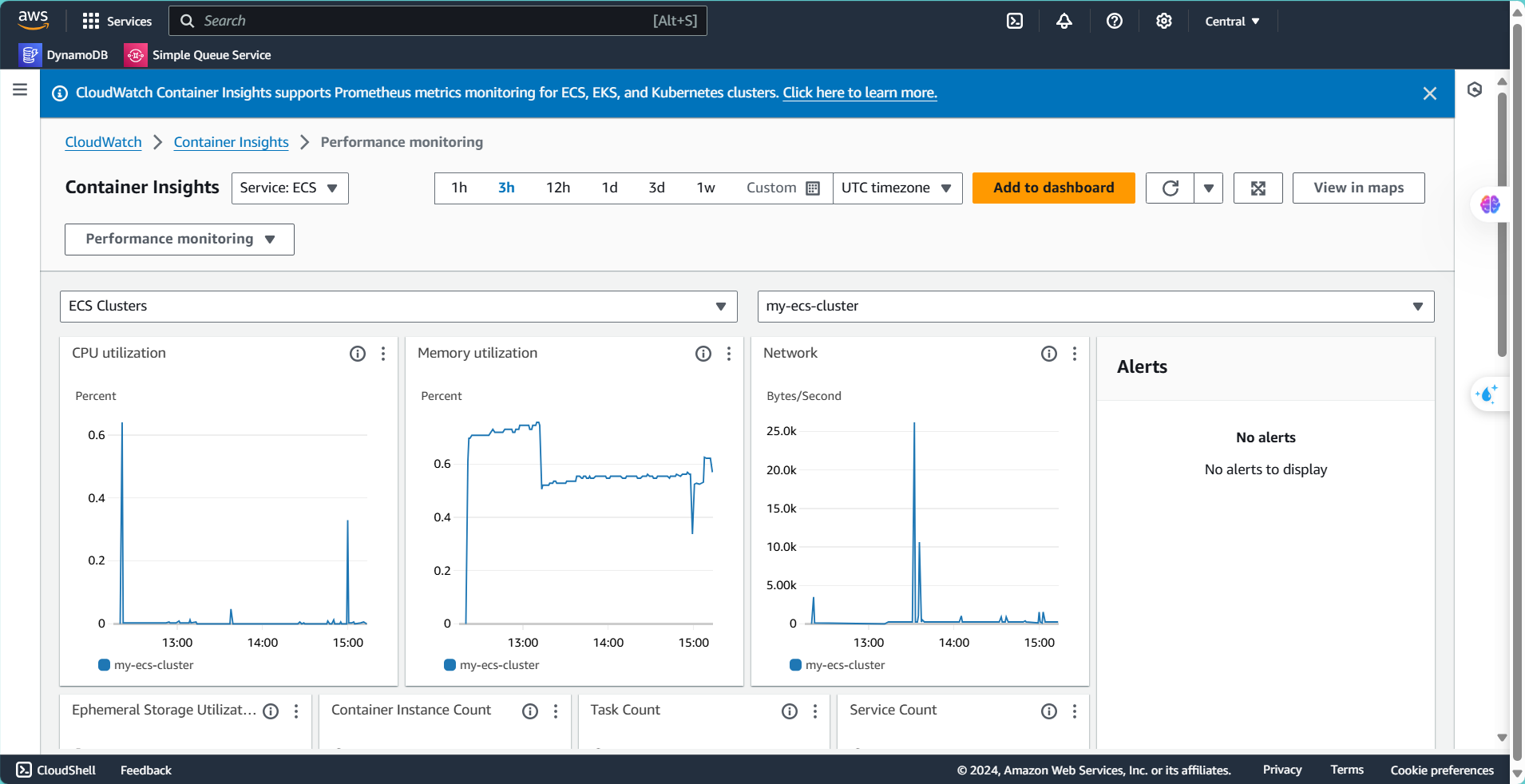
Task: Show info for Ephemeral Storage Utilization widget
Action: click(271, 711)
